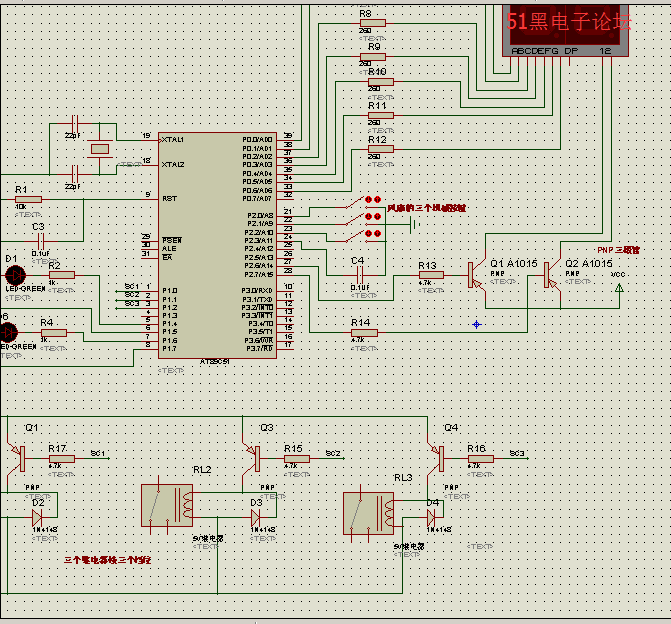Click the PSEN pin label
Viewport: 671px width, 624px height.
coord(172,241)
